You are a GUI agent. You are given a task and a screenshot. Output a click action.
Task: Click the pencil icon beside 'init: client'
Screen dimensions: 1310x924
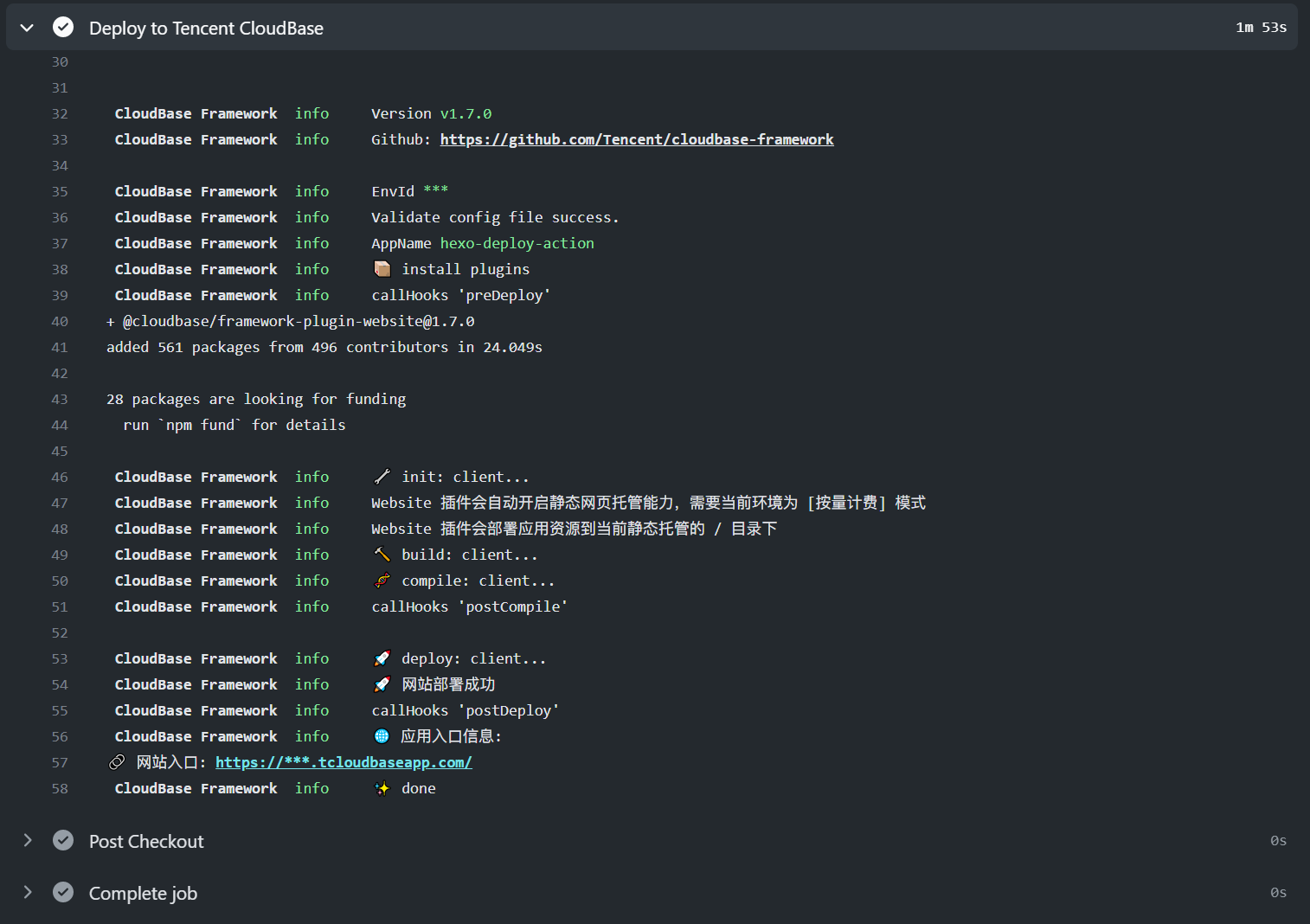(x=382, y=476)
